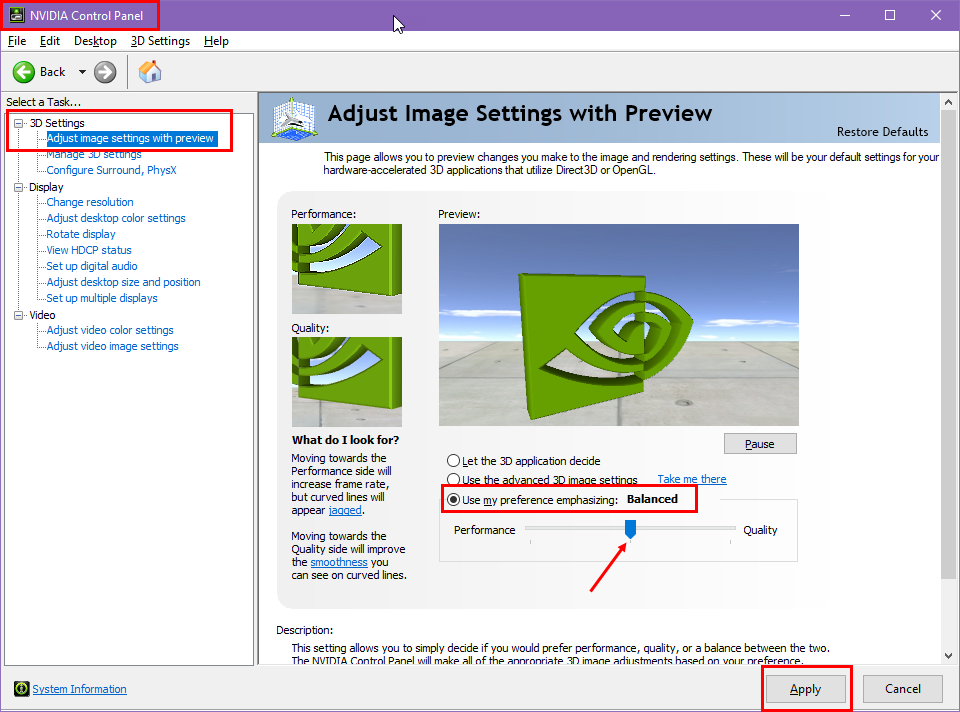Open Rotate display task
The image size is (960, 712).
[81, 234]
